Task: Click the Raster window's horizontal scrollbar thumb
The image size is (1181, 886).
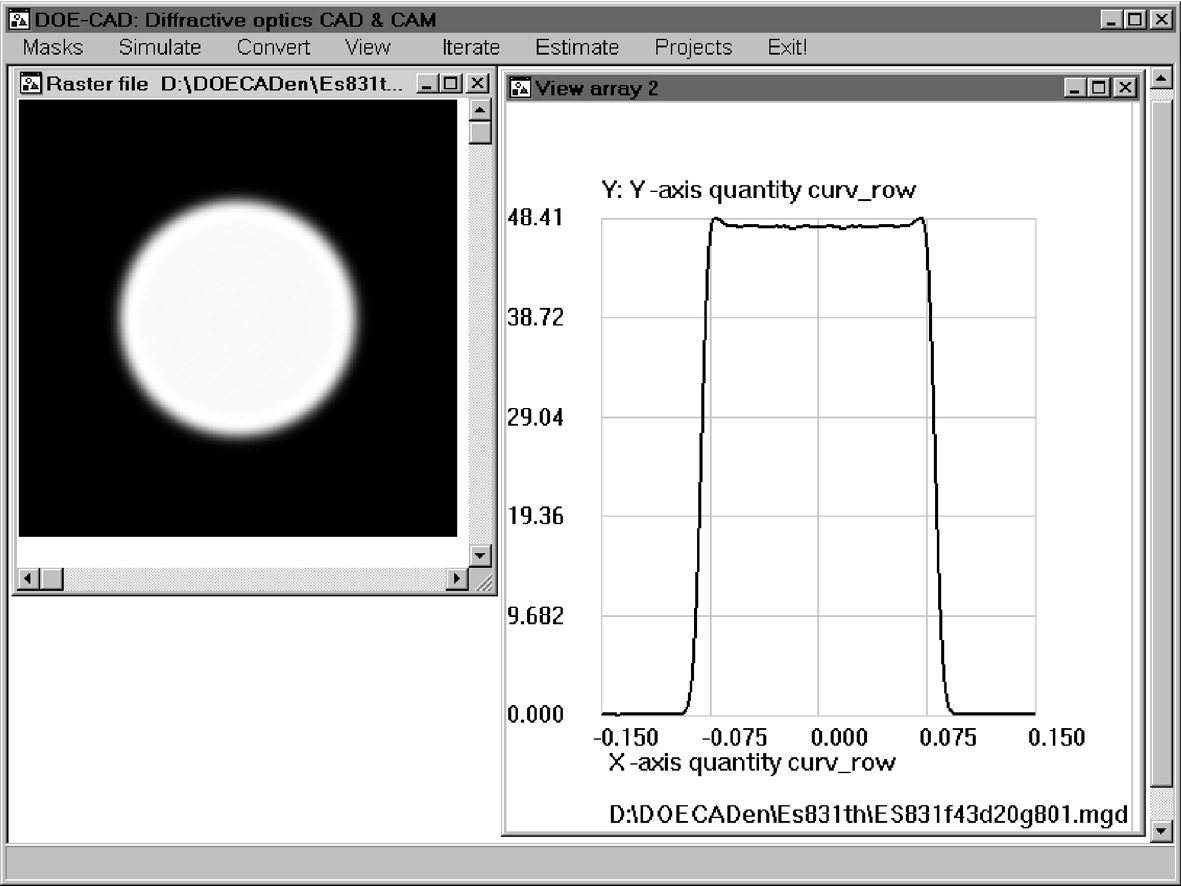Action: pos(52,578)
